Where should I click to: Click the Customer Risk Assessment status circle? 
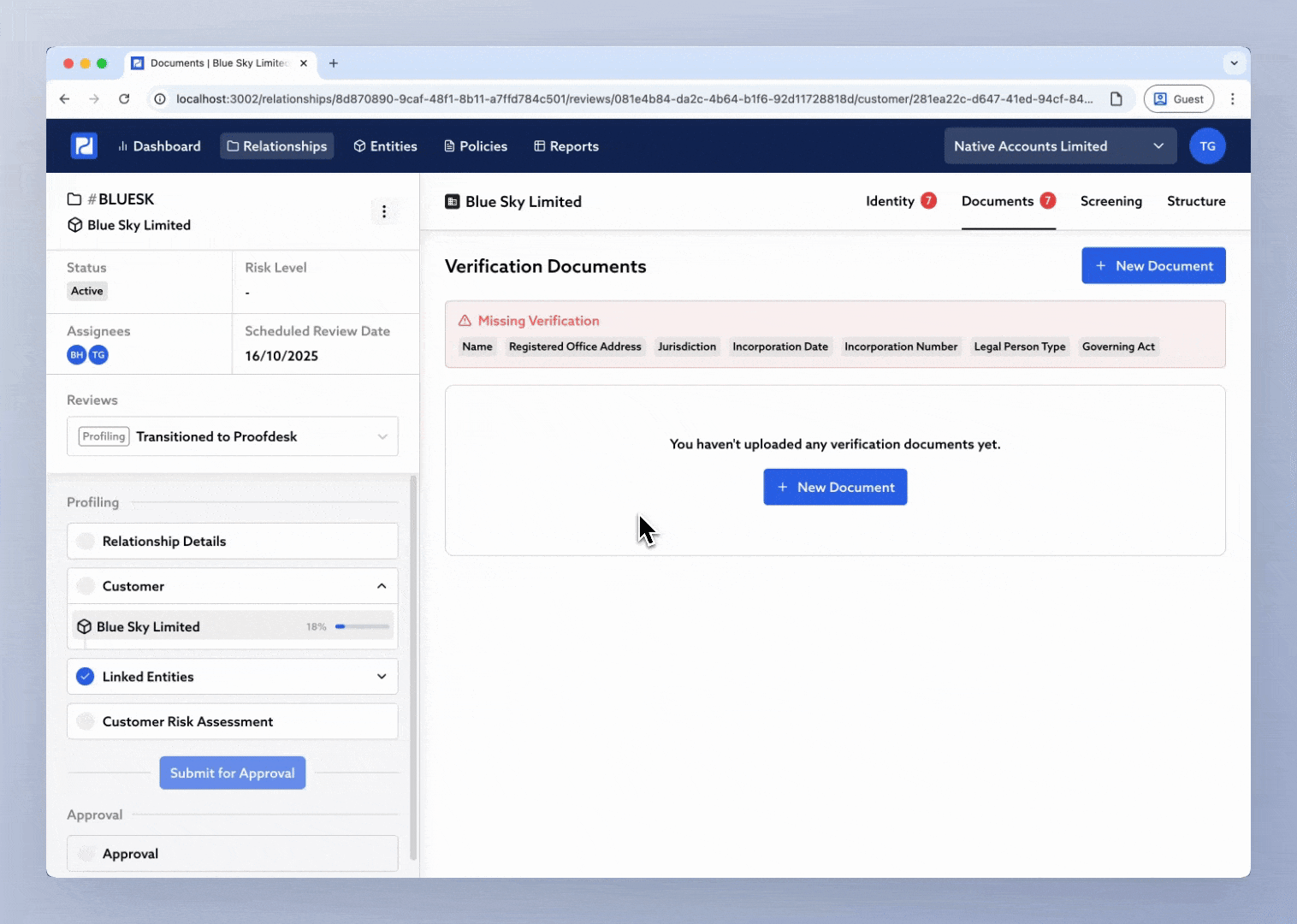tap(85, 721)
